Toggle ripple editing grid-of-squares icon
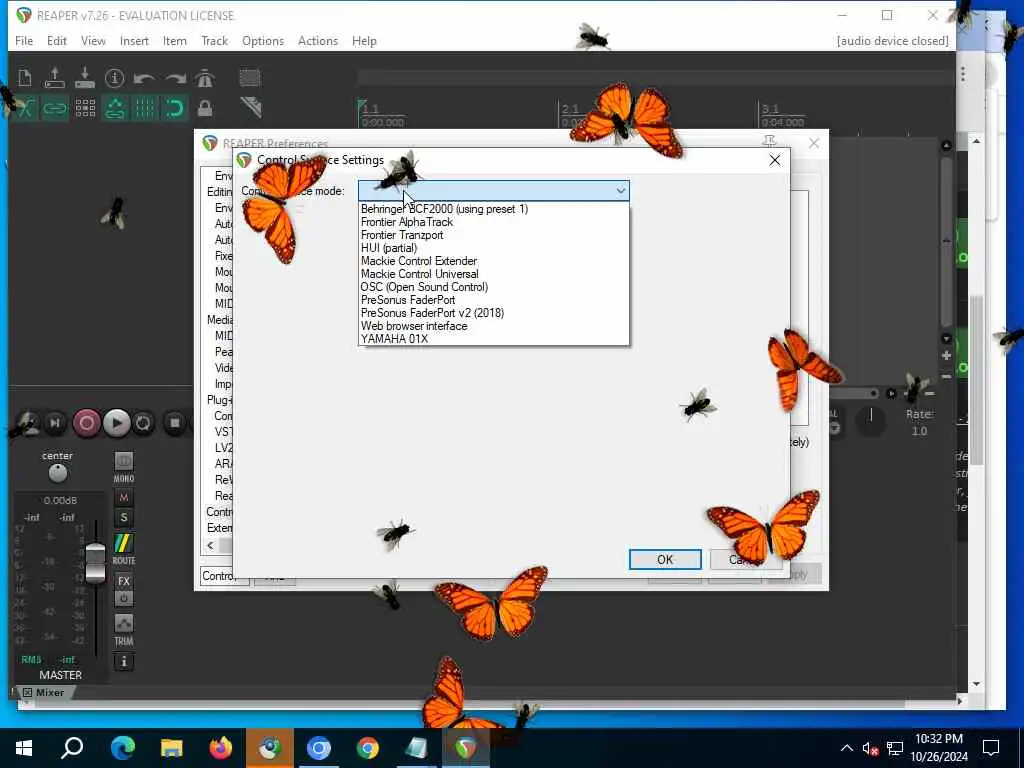 coord(85,108)
